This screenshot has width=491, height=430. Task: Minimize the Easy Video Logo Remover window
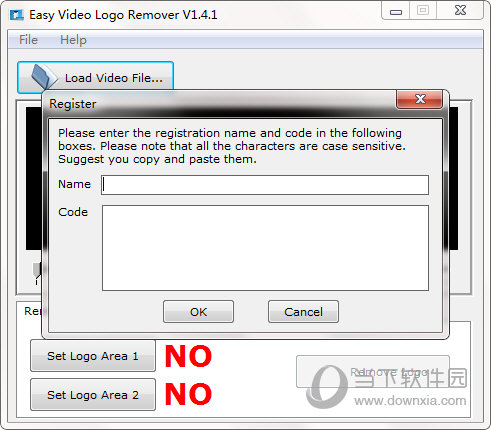[396, 12]
